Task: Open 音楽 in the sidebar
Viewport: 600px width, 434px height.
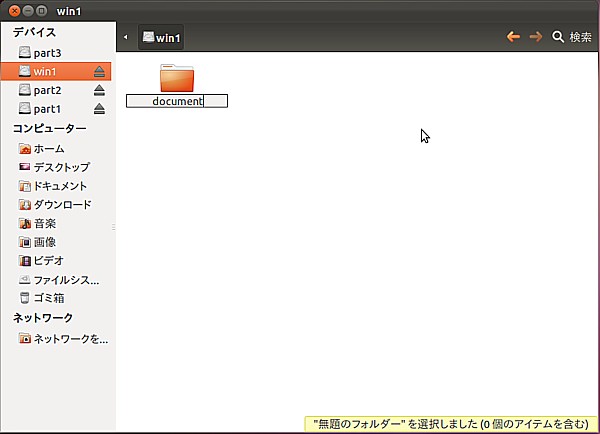Action: point(45,224)
